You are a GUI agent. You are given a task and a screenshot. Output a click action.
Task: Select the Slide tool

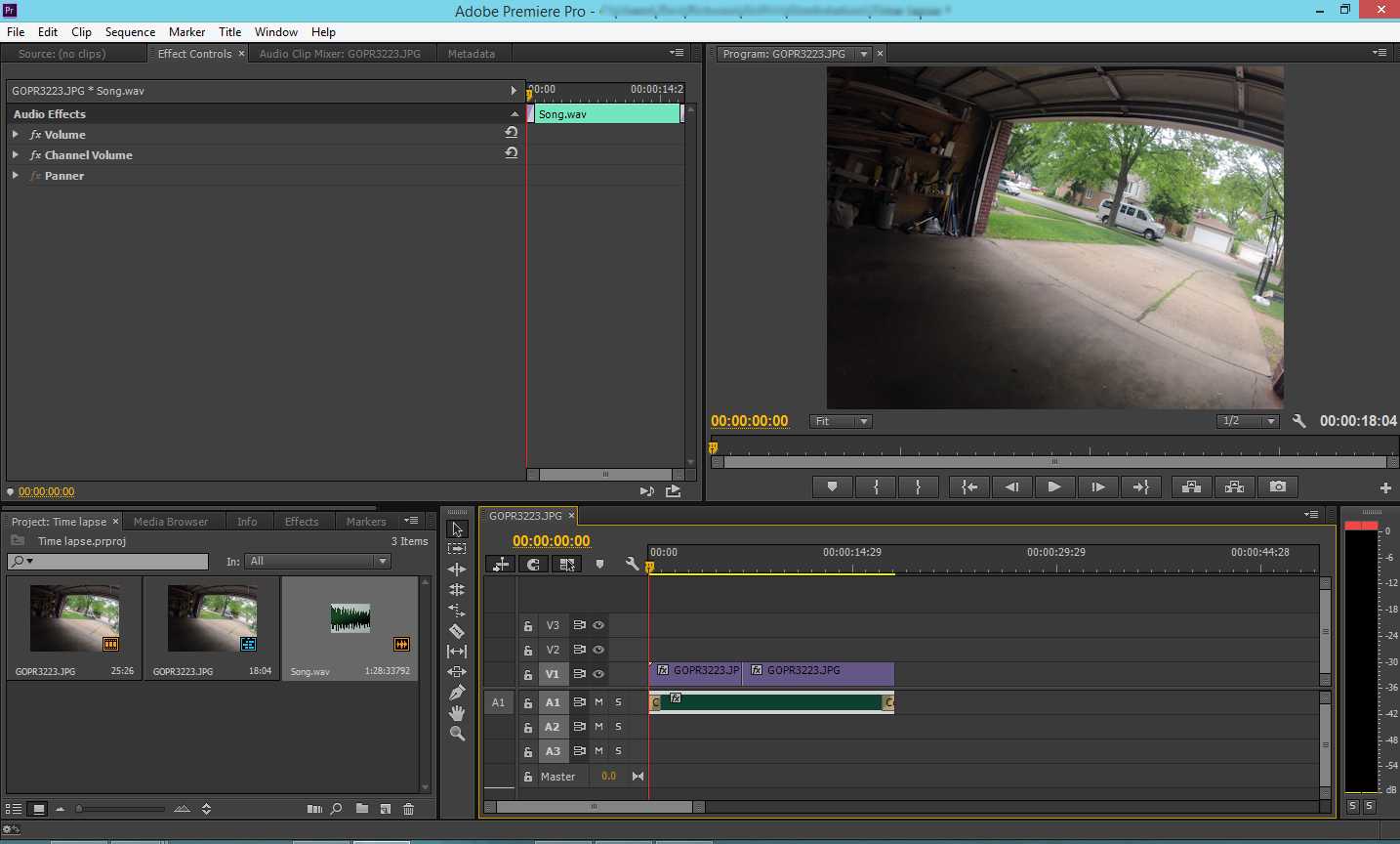[457, 672]
